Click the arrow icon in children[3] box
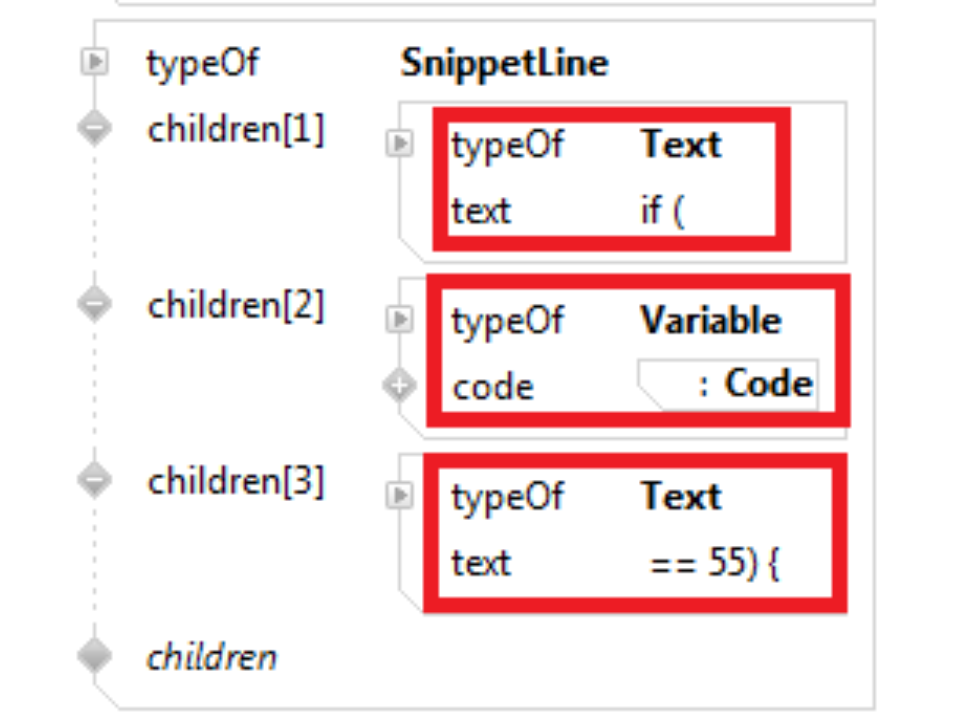This screenshot has width=960, height=720. (400, 495)
